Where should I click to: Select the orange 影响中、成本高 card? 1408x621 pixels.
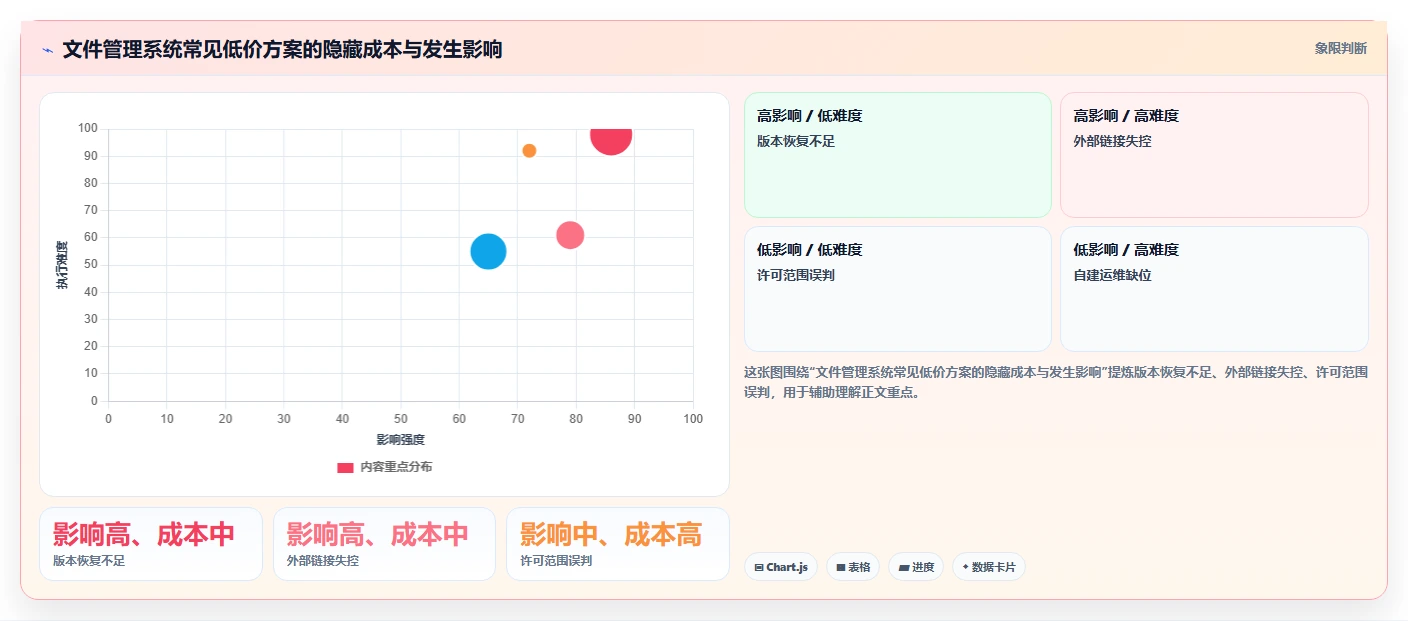pos(617,544)
